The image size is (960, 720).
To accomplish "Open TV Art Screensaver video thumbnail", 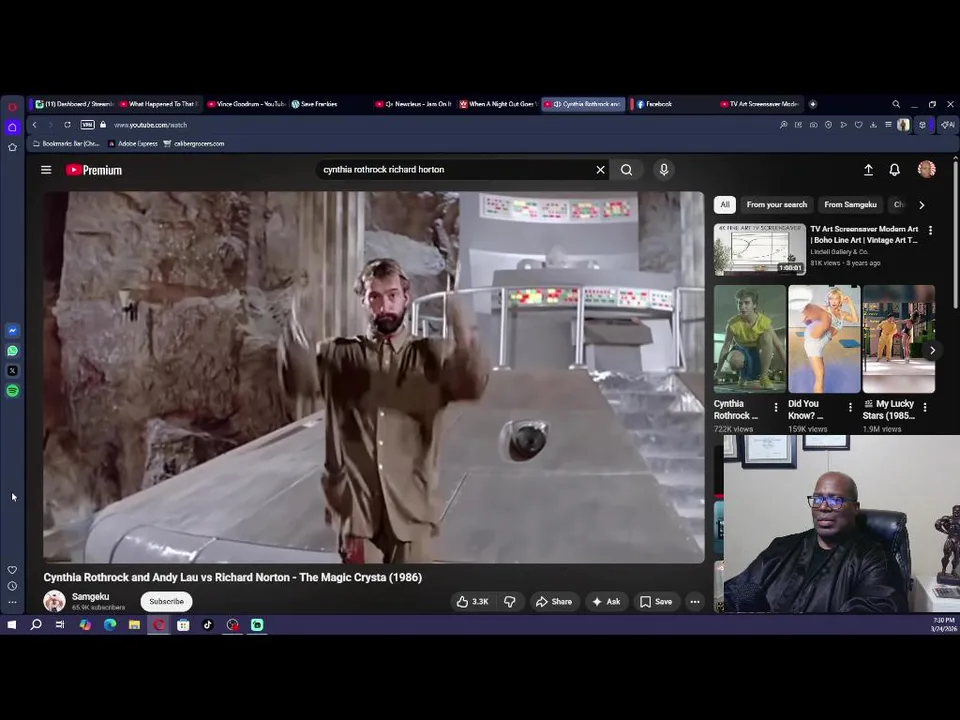I will point(760,249).
